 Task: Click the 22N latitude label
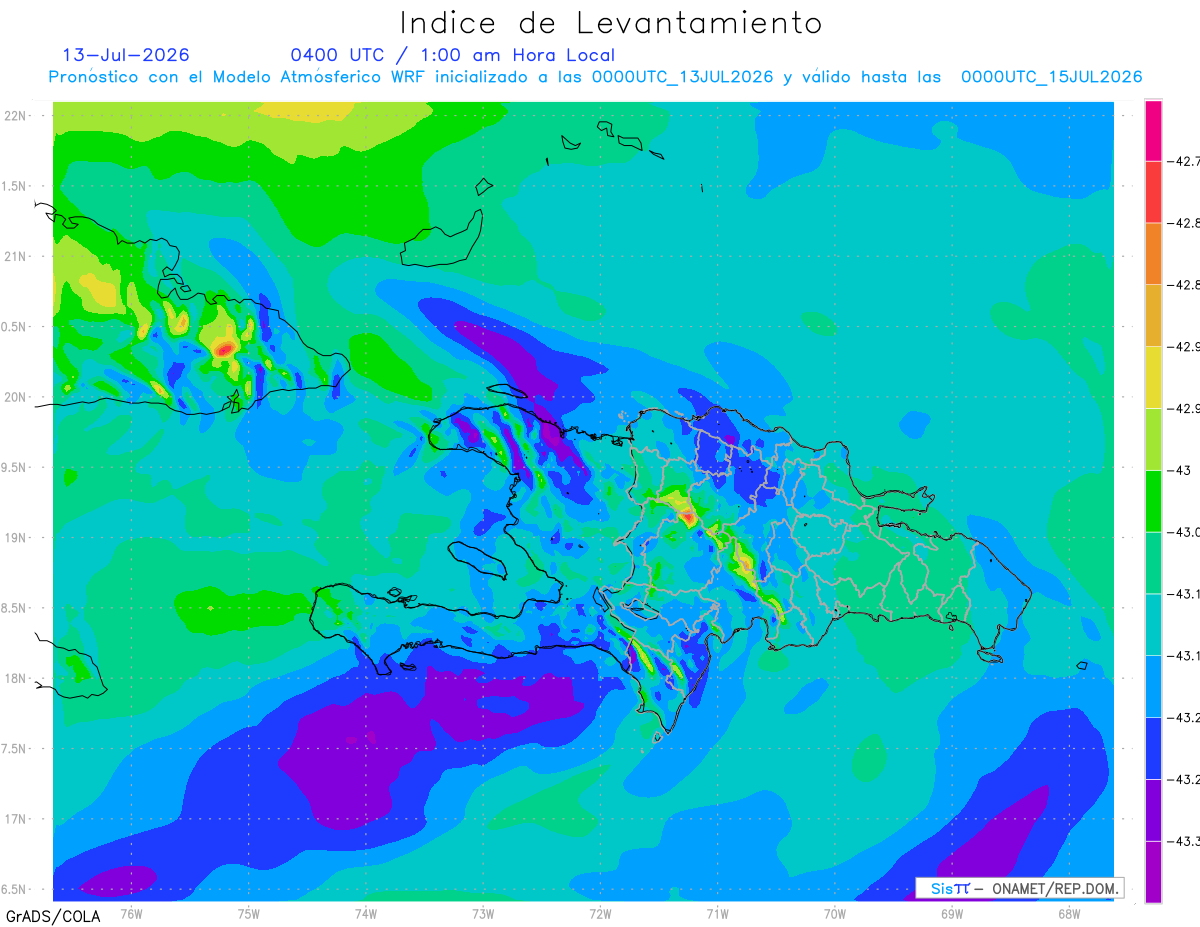(x=15, y=116)
